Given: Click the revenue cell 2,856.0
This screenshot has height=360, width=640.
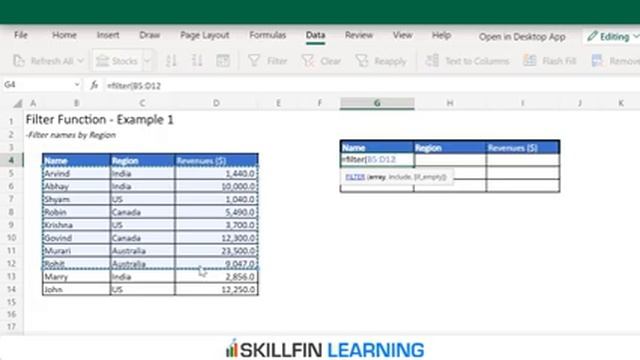Looking at the screenshot, I should coord(216,277).
